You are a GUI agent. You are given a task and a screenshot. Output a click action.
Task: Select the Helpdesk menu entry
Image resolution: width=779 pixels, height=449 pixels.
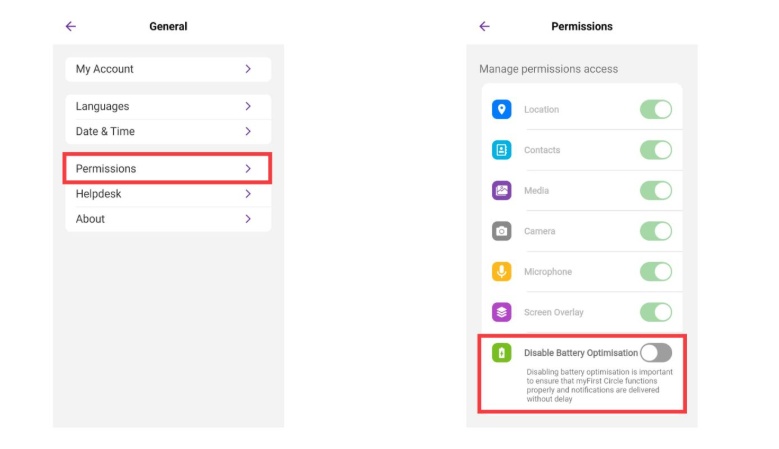[167, 194]
